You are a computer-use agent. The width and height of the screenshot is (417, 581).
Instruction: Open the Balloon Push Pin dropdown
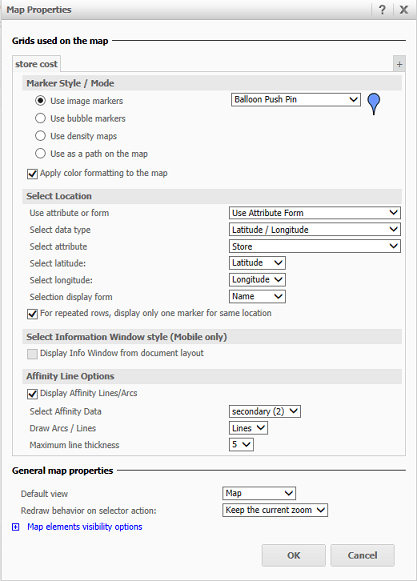click(x=295, y=100)
